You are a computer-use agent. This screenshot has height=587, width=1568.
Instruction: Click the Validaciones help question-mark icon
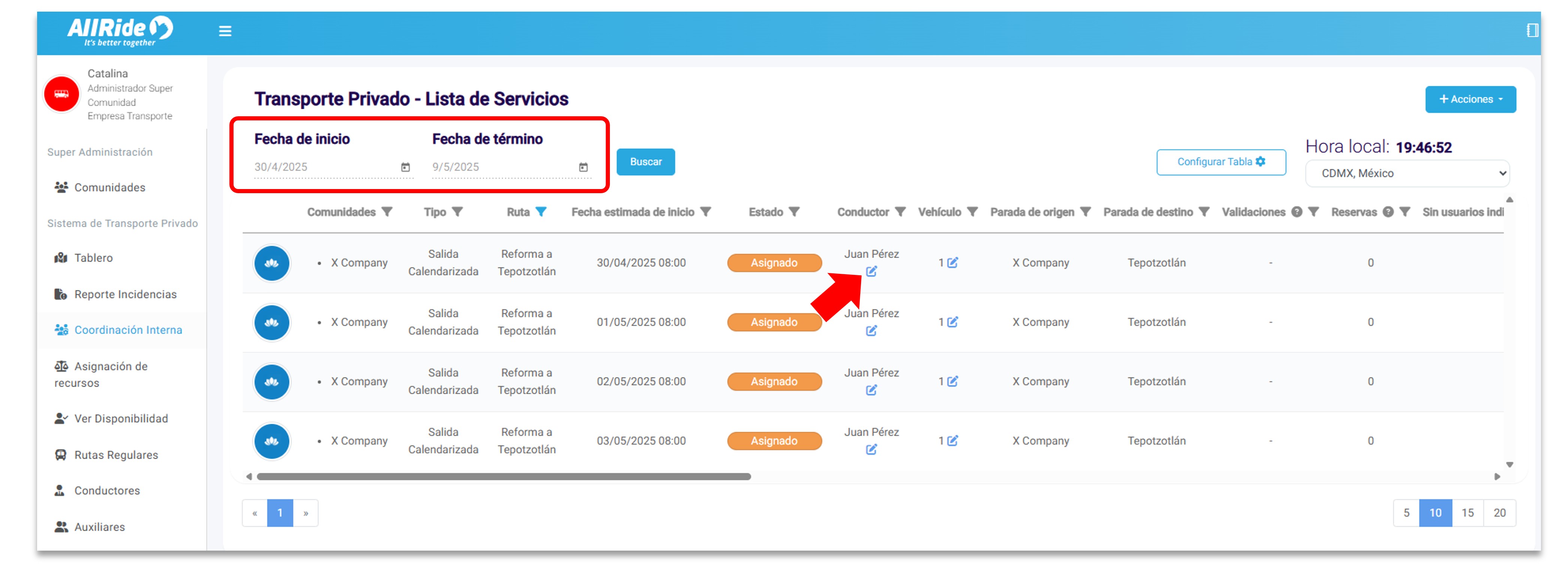tap(1297, 212)
